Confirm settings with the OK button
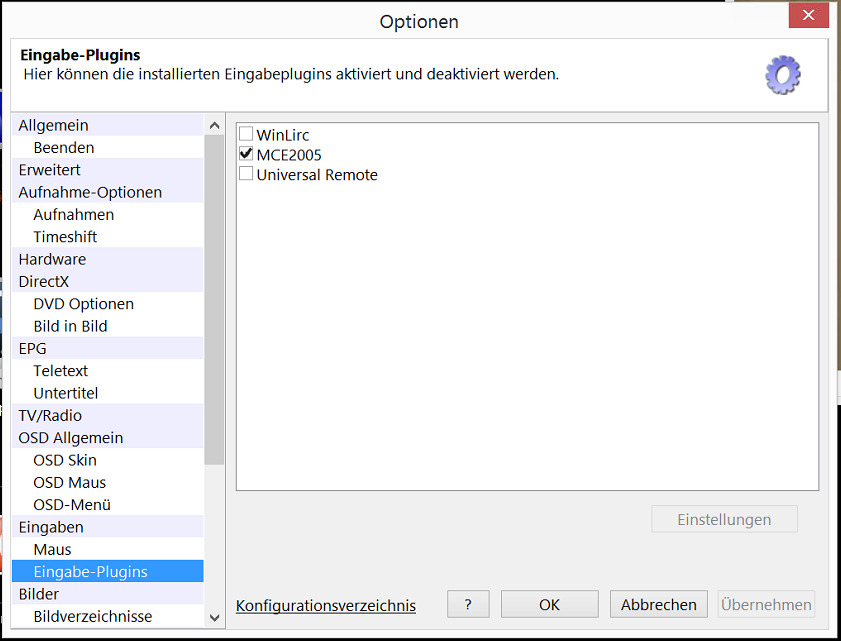Viewport: 841px width, 641px height. (549, 604)
